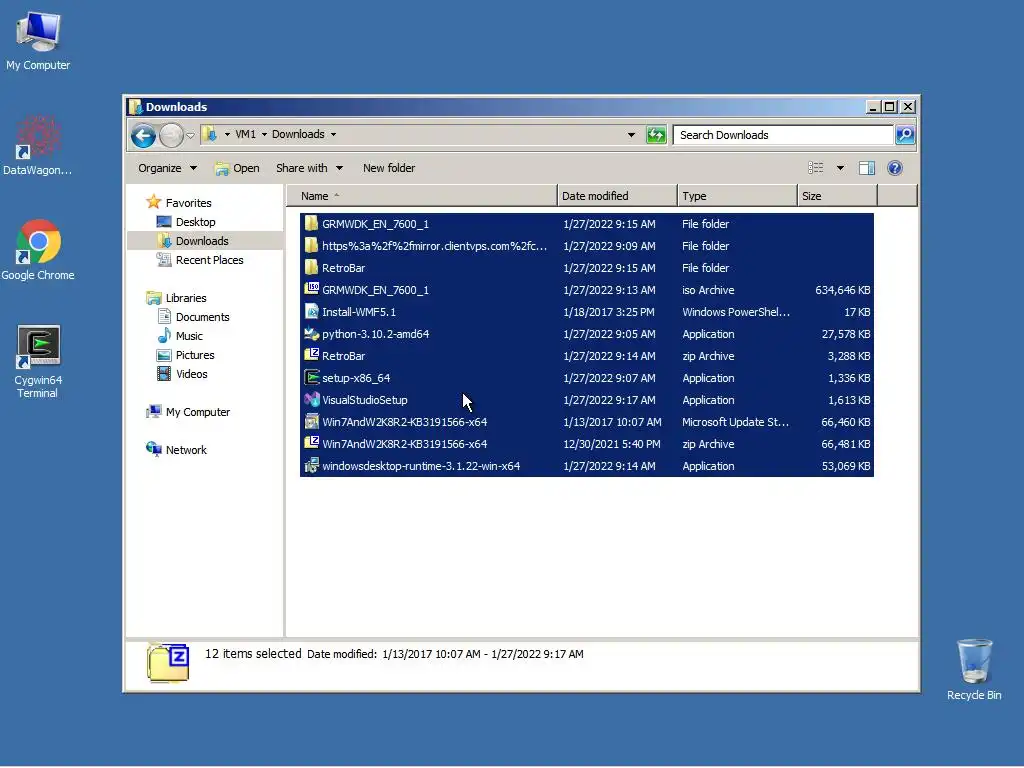The height and width of the screenshot is (768, 1024).
Task: Open the Share with dropdown menu
Action: pos(309,168)
